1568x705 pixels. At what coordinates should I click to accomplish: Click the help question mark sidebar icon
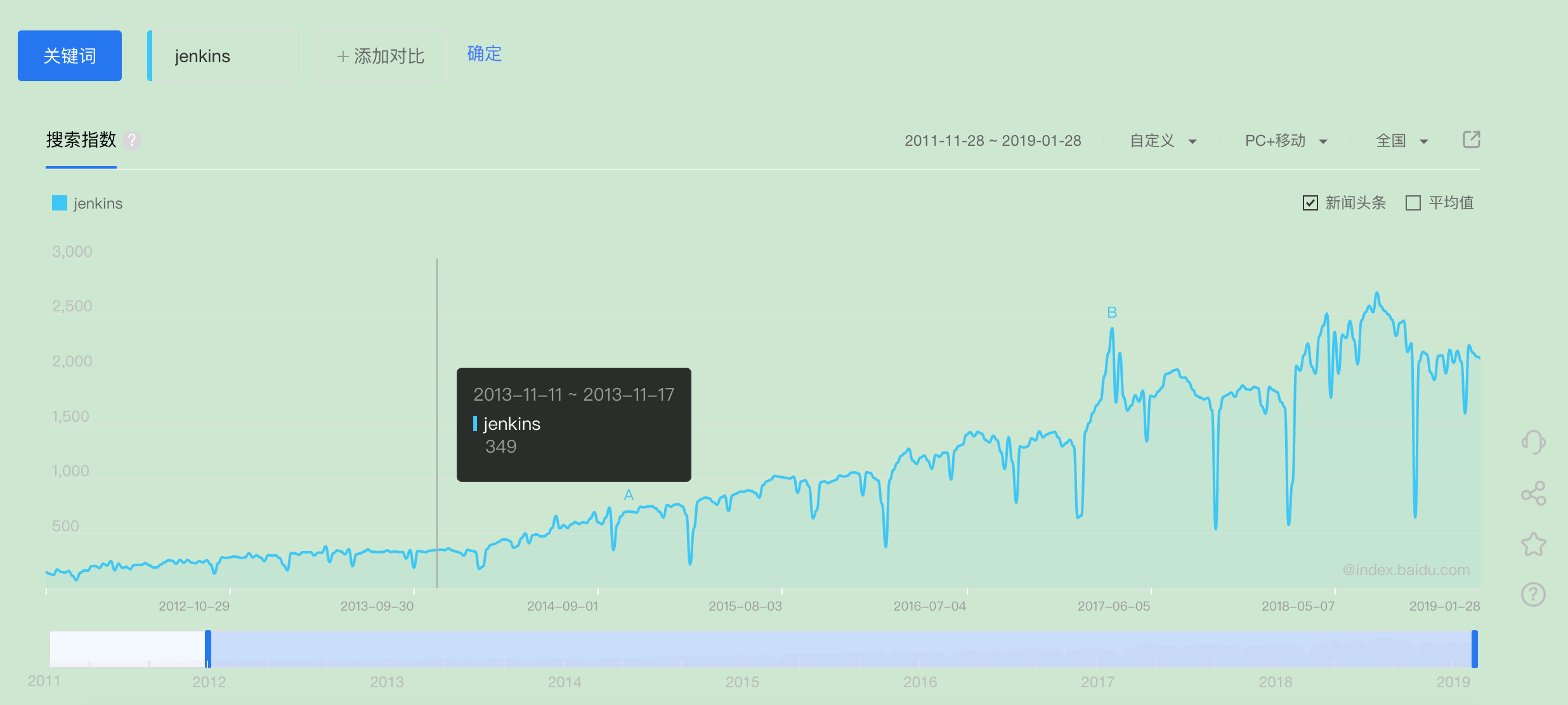(x=1533, y=594)
